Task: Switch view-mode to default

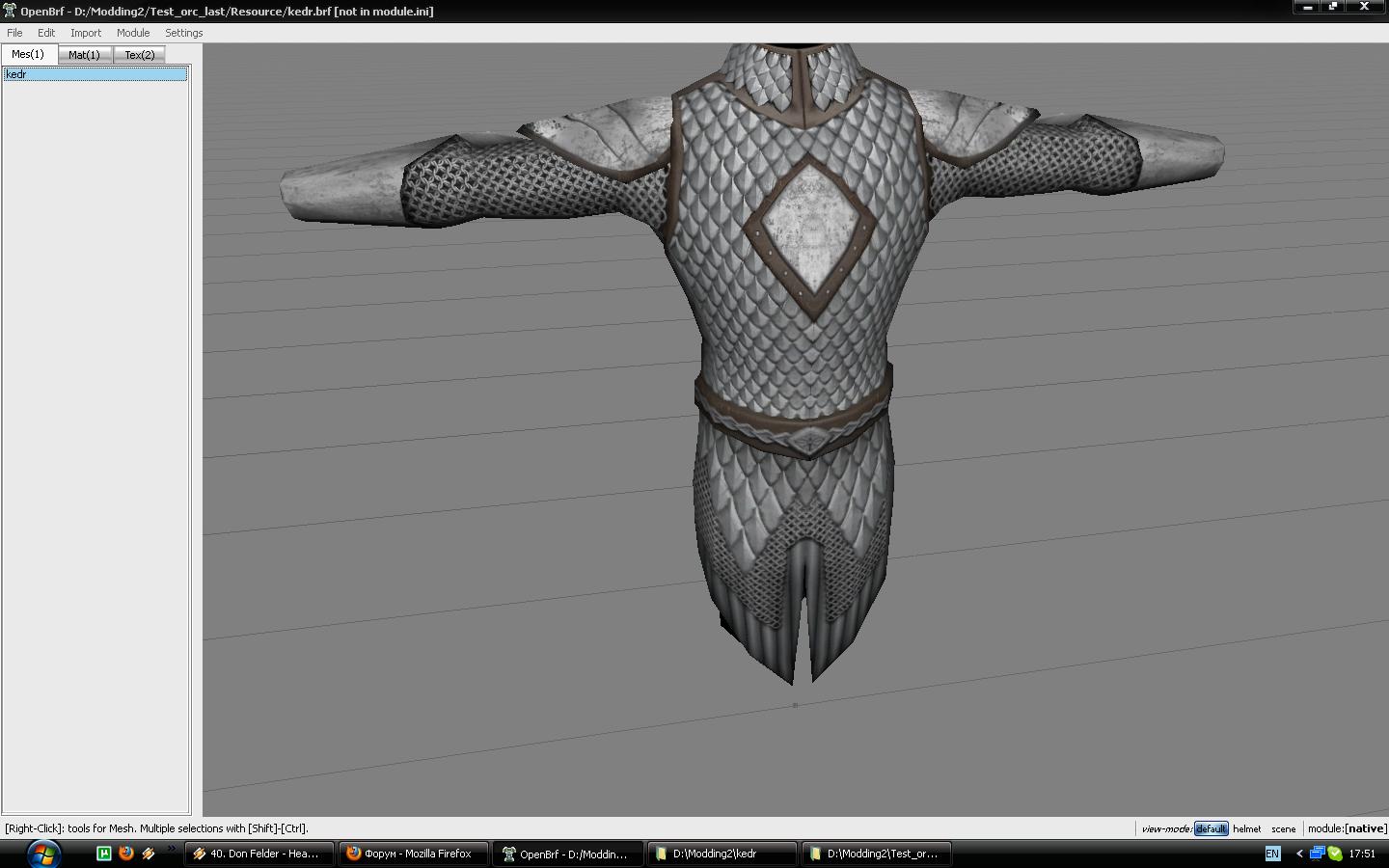Action: [x=1211, y=828]
